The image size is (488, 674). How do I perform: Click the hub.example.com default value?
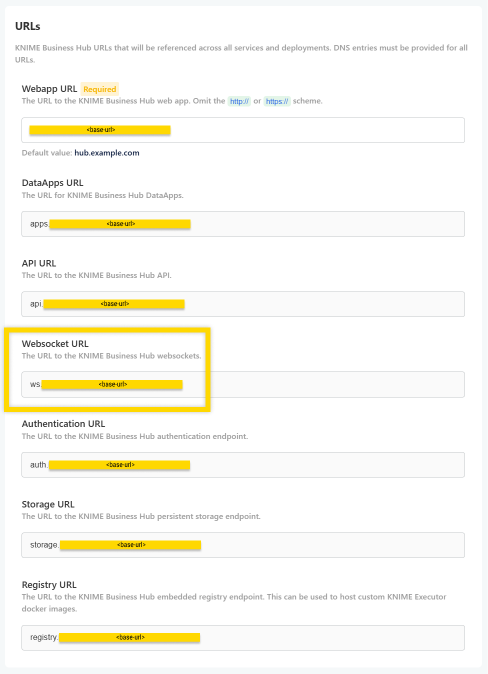pos(107,153)
